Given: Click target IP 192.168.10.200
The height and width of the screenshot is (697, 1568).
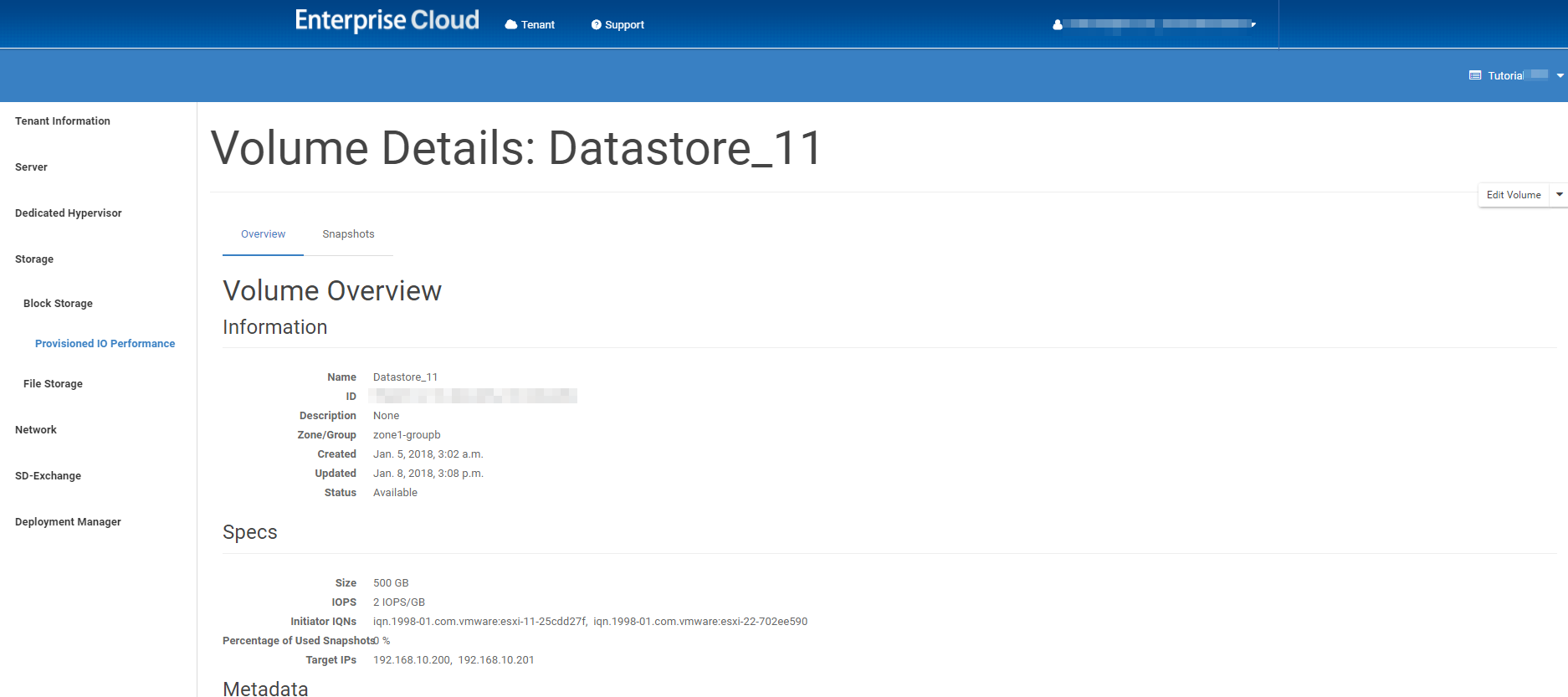Looking at the screenshot, I should click(412, 660).
